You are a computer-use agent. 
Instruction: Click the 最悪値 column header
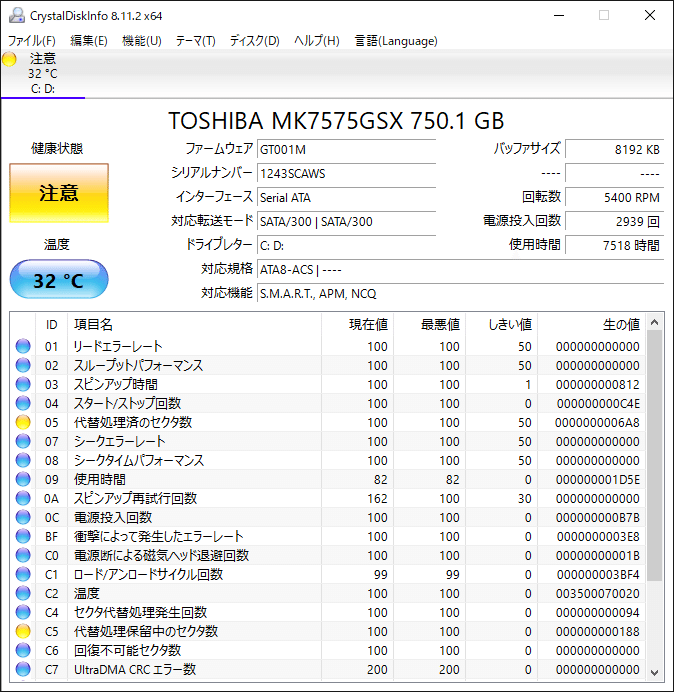(429, 325)
